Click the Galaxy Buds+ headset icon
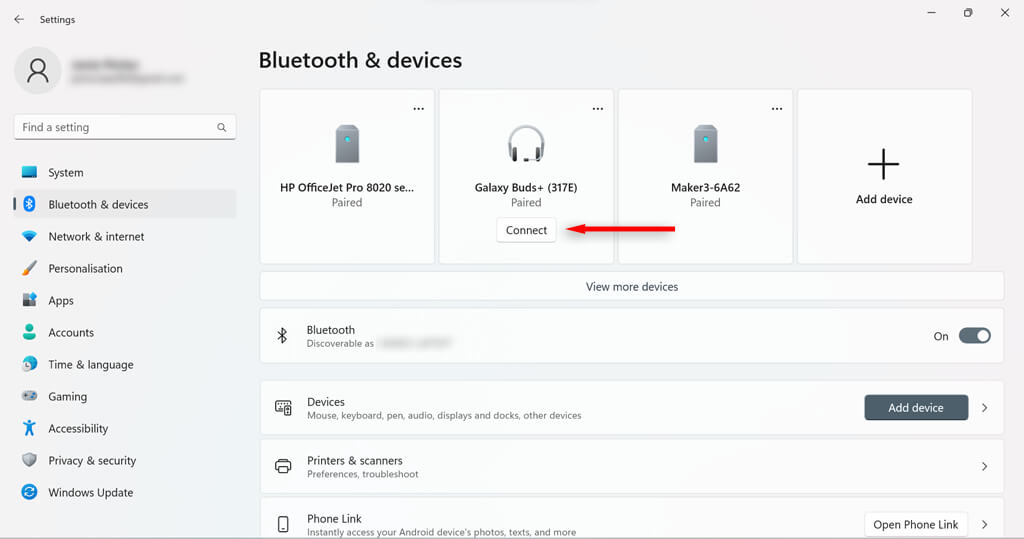The width and height of the screenshot is (1024, 539). (x=526, y=144)
